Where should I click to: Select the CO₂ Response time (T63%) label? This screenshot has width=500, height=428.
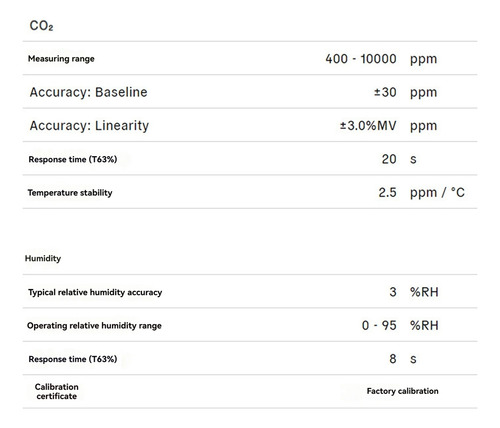pos(73,159)
